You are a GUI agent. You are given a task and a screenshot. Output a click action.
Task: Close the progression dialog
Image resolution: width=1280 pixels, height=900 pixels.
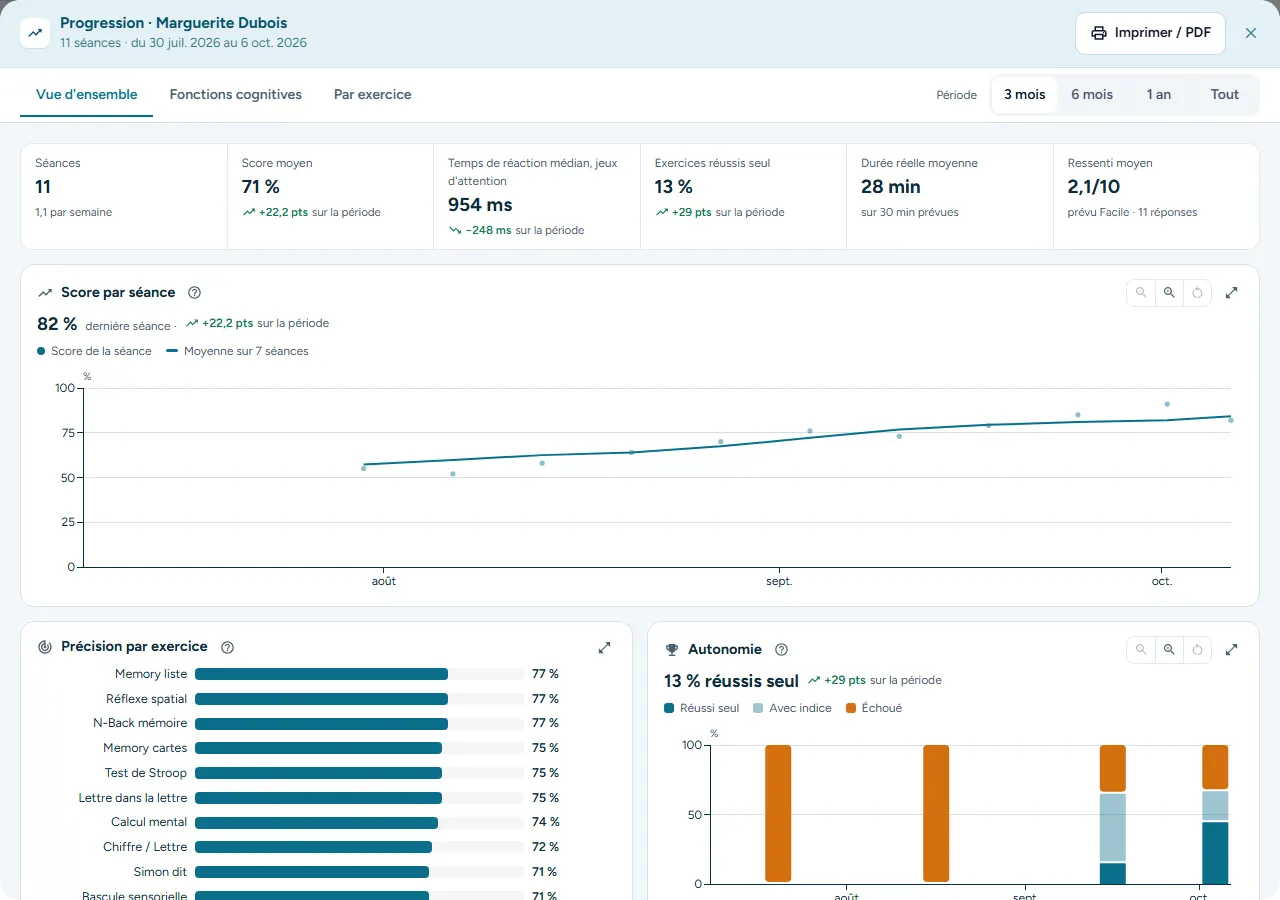click(x=1251, y=33)
